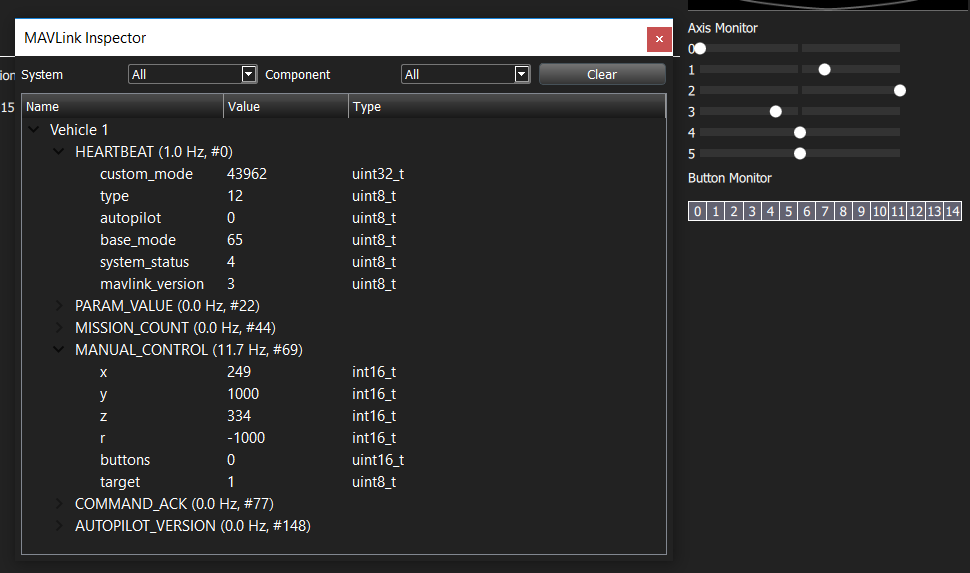Collapse the Vehicle 1 tree node
Viewport: 970px width, 573px height.
(x=35, y=129)
